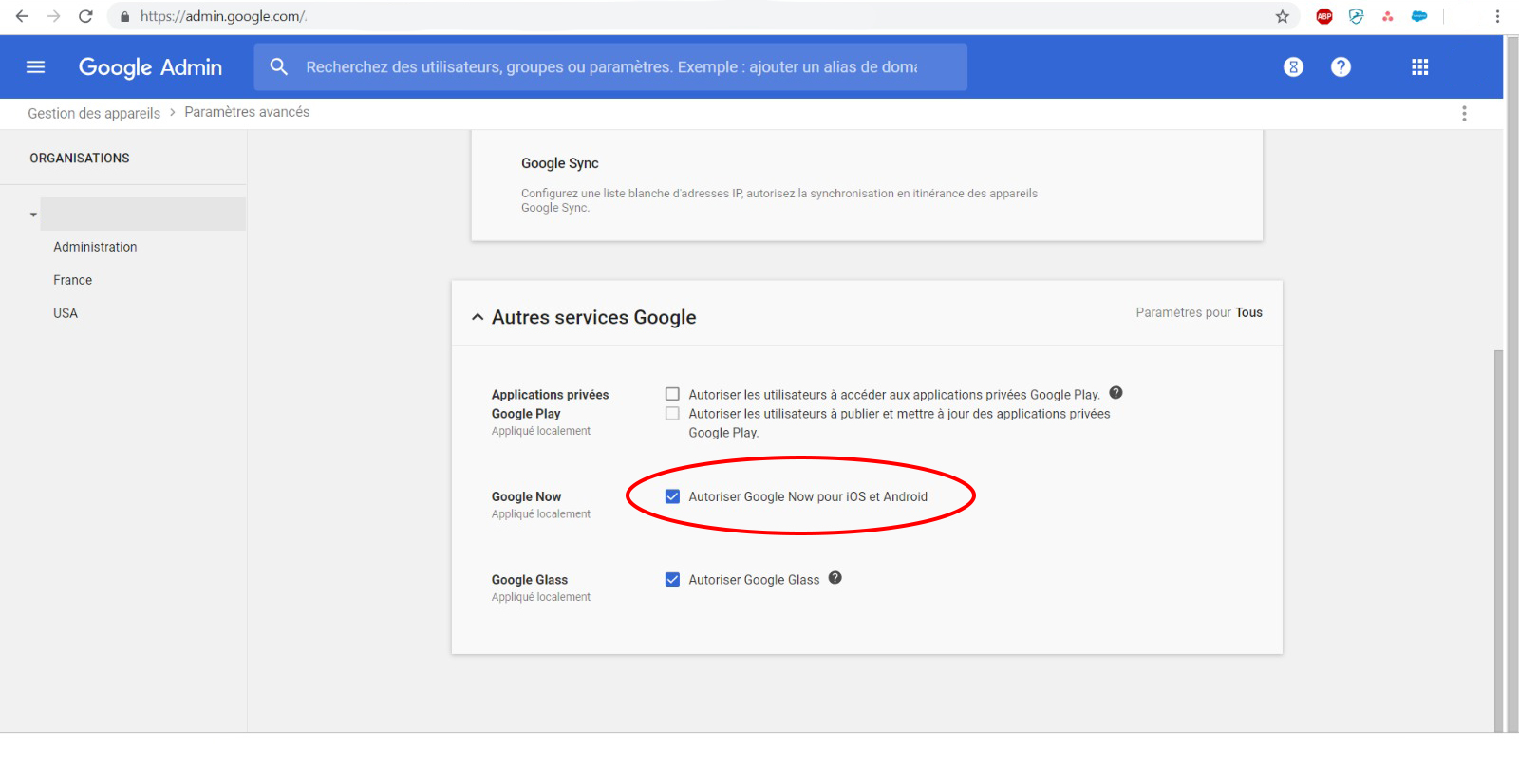Click the search magnifier icon
Viewport: 1519px width, 784px height.
click(278, 66)
